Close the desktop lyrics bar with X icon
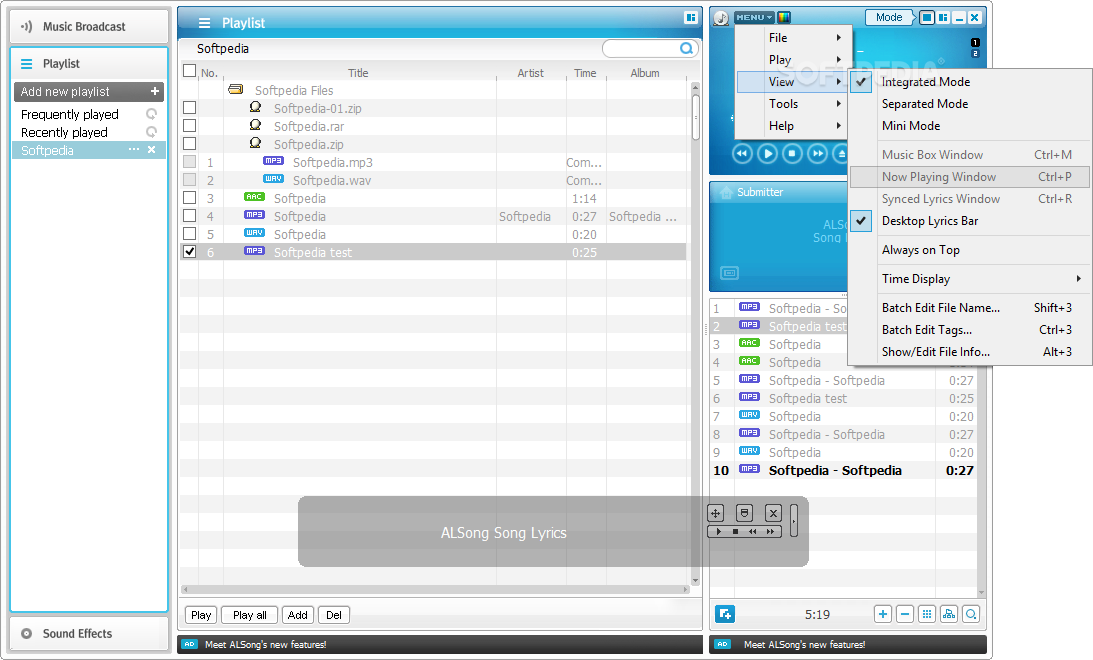 click(773, 514)
